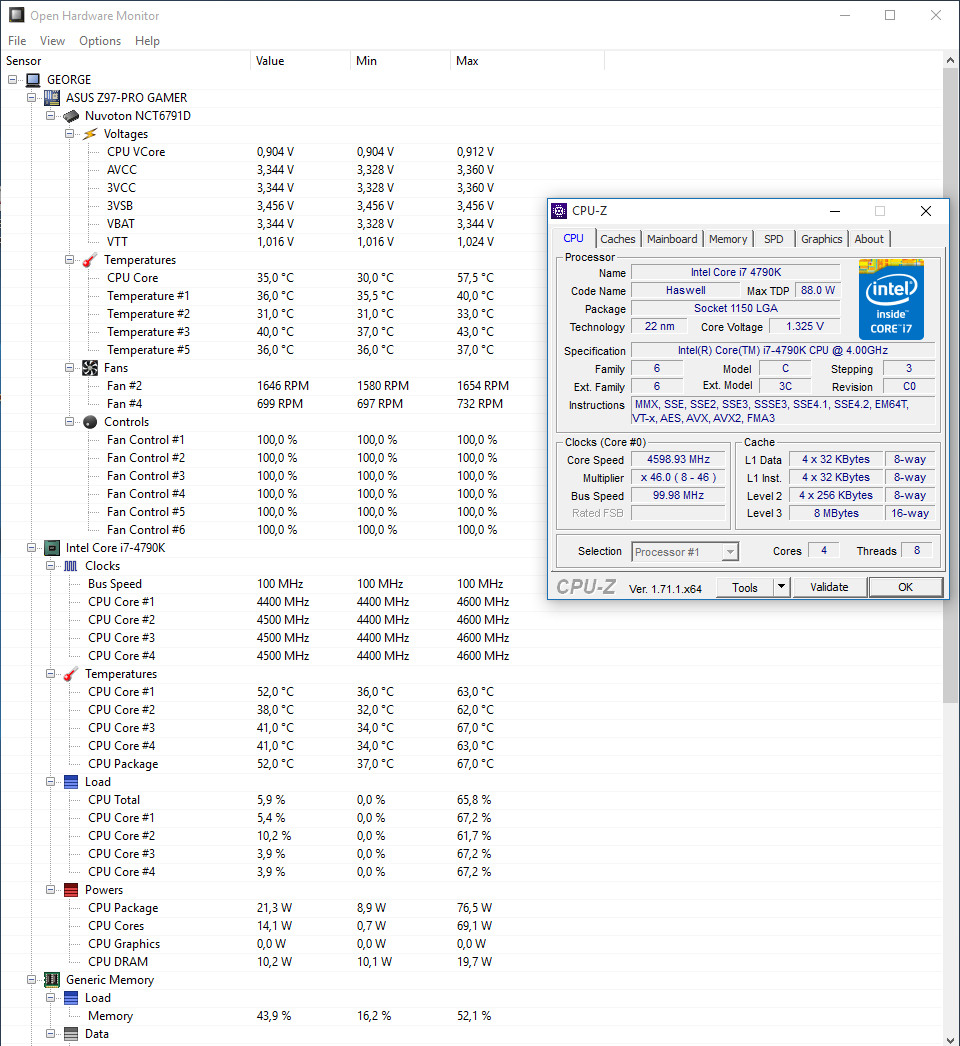Collapse the Nuvoton NCT6791D node

click(50, 116)
